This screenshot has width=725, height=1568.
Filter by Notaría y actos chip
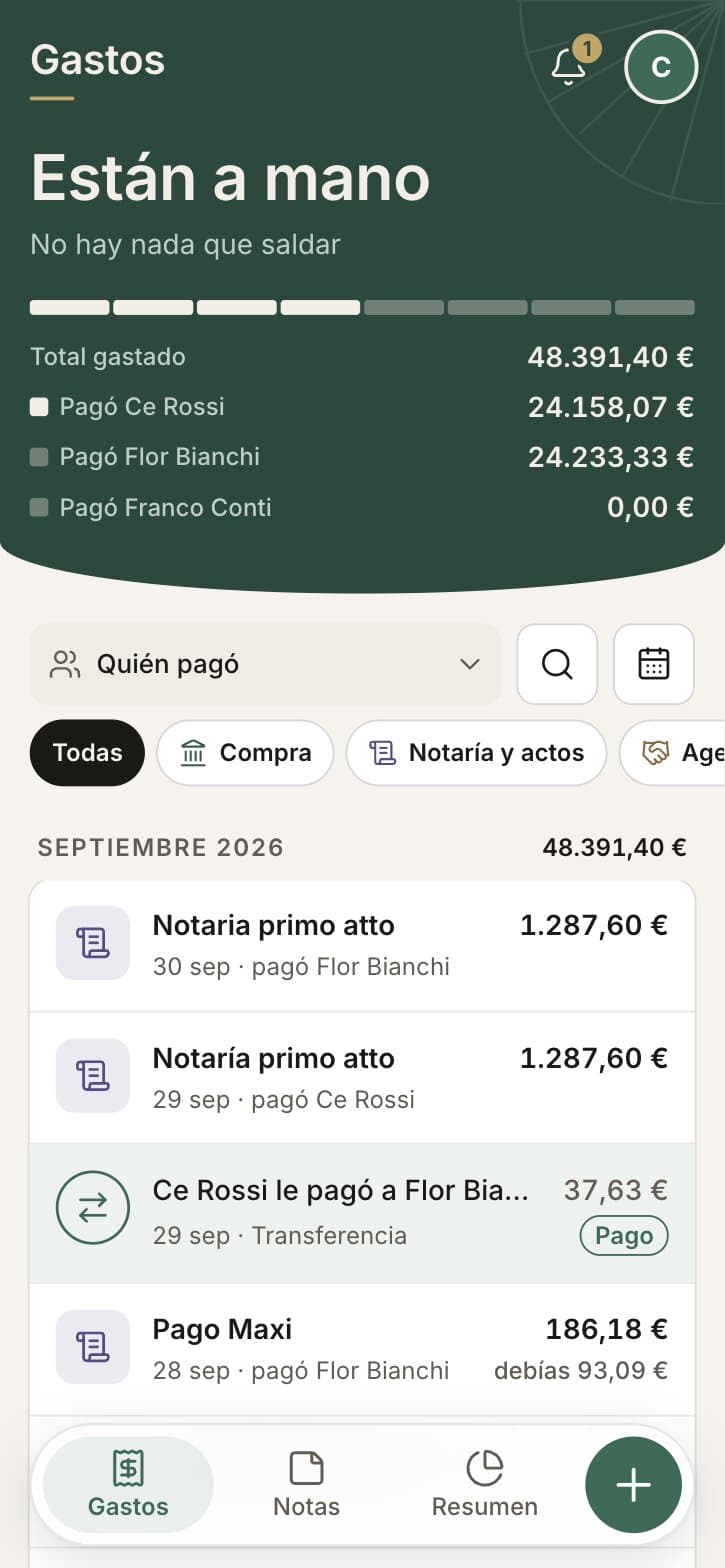pyautogui.click(x=476, y=753)
